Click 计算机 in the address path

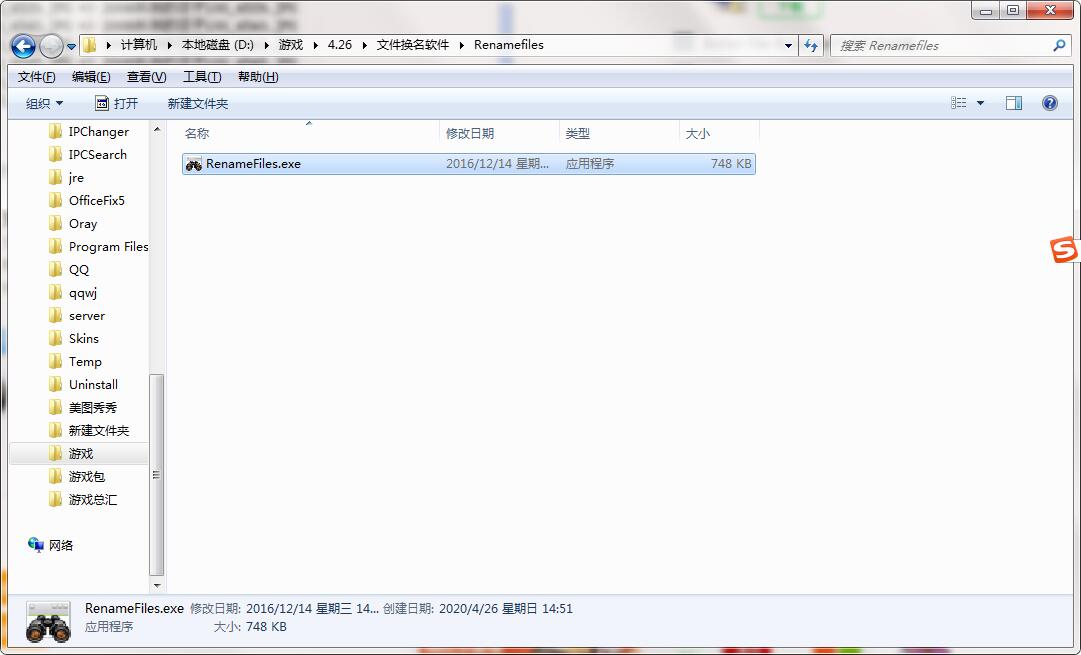139,45
